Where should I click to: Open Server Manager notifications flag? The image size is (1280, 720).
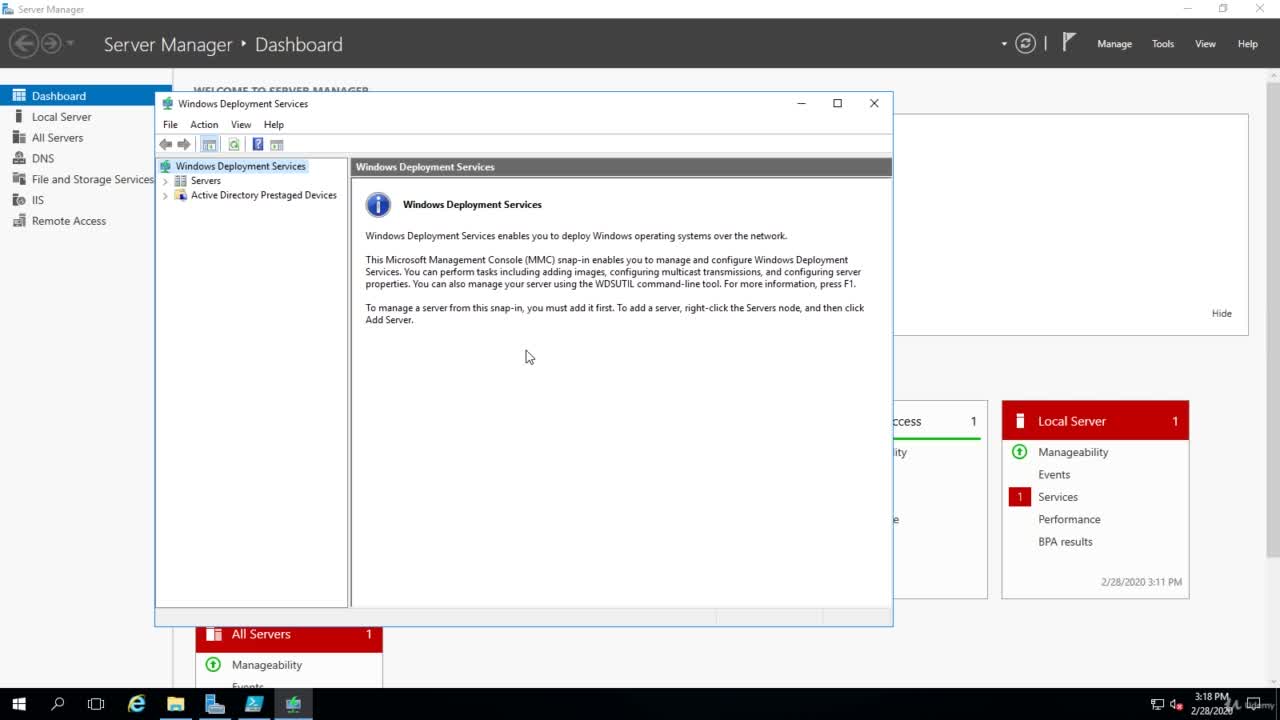pos(1069,42)
